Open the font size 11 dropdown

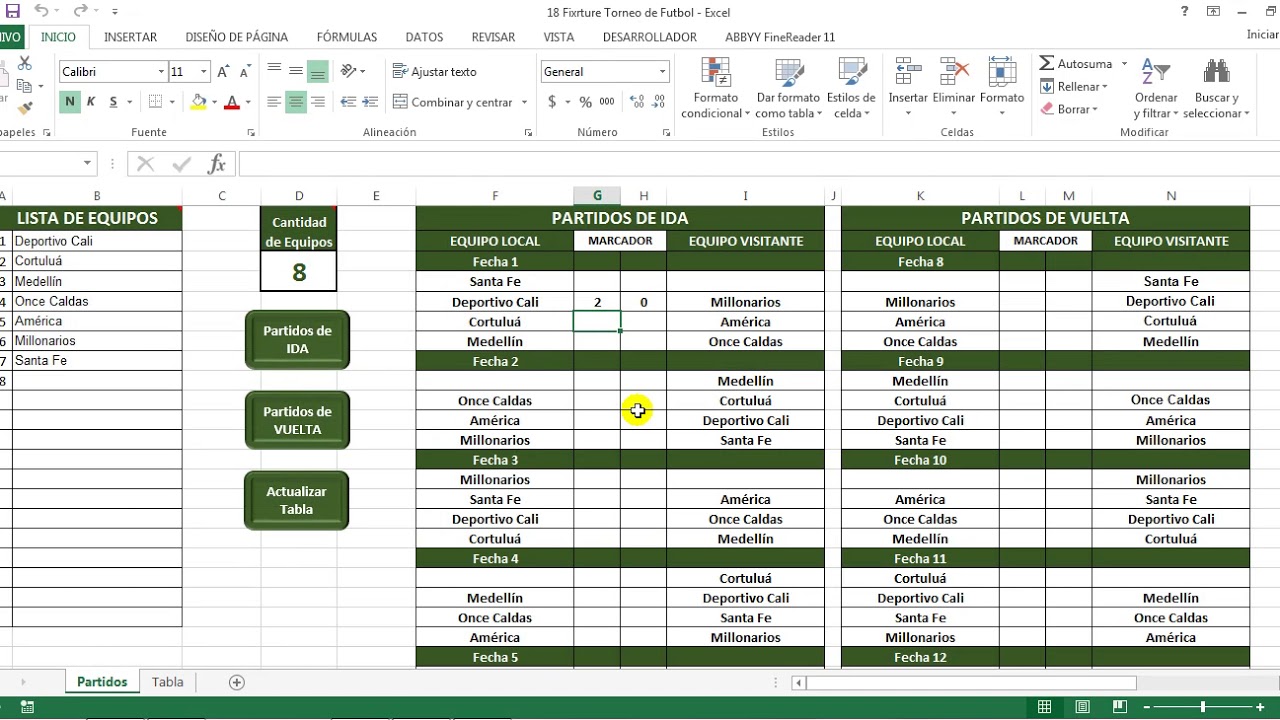[x=203, y=72]
